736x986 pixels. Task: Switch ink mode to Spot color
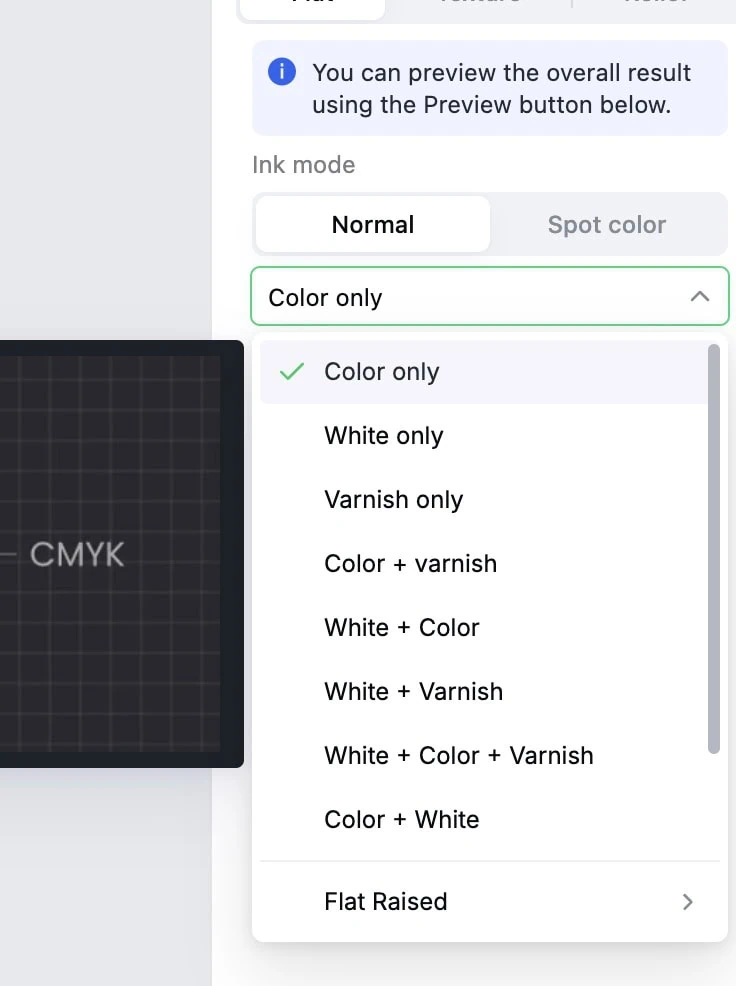coord(606,224)
